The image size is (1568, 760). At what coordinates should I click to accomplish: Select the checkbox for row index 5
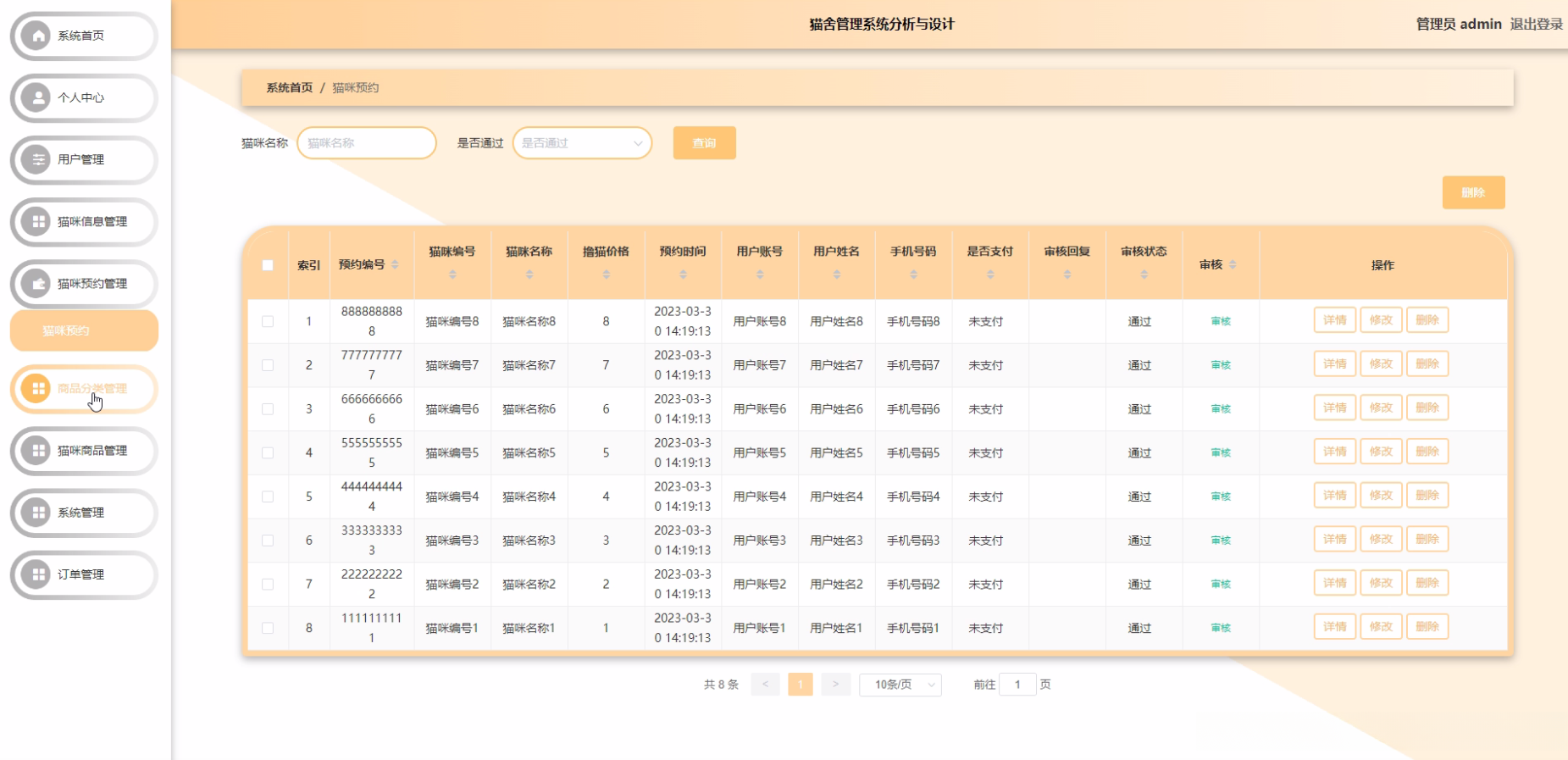point(268,496)
